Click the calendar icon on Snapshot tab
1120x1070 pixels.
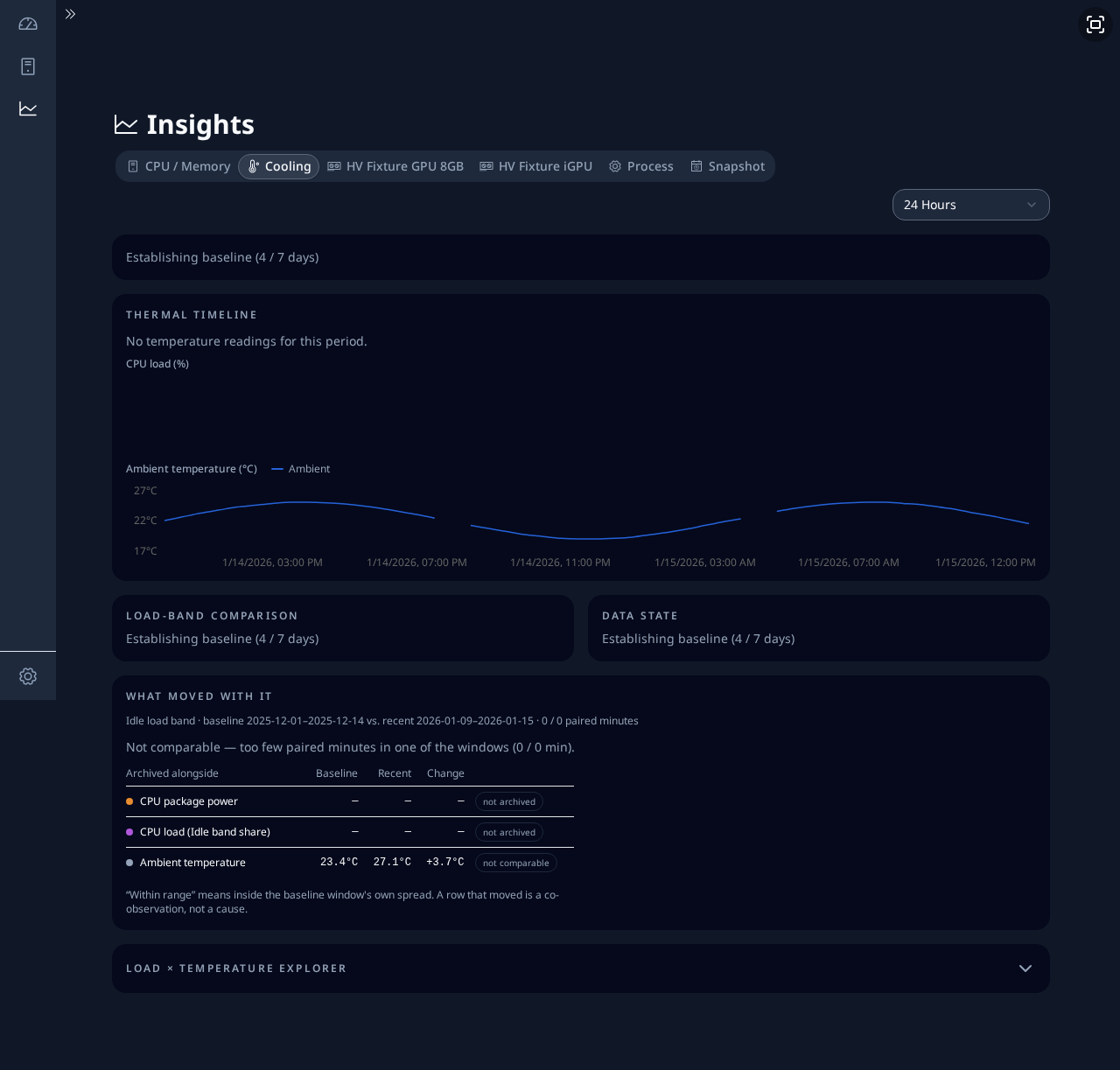[696, 166]
